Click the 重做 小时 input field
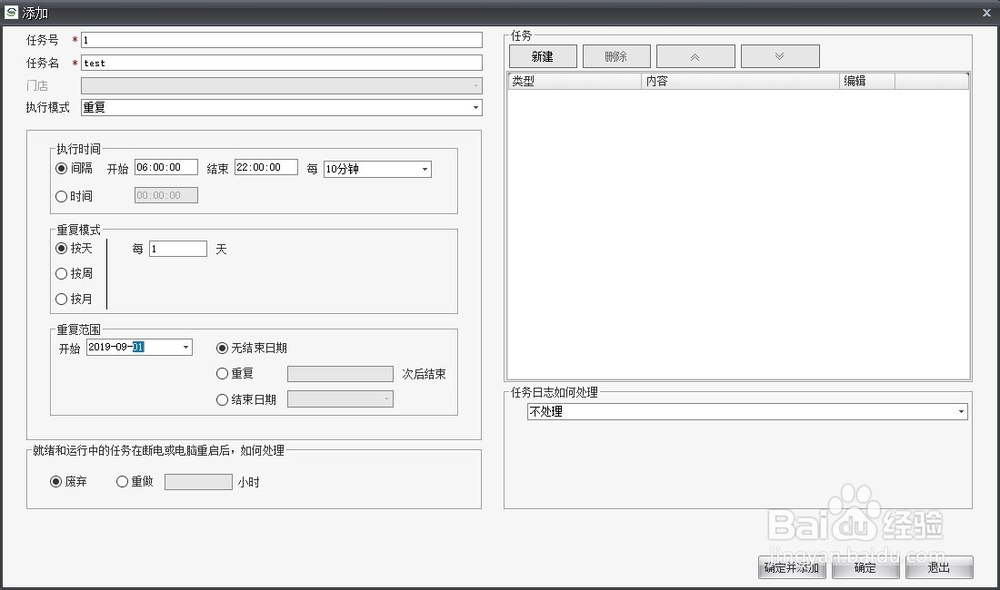 click(198, 482)
